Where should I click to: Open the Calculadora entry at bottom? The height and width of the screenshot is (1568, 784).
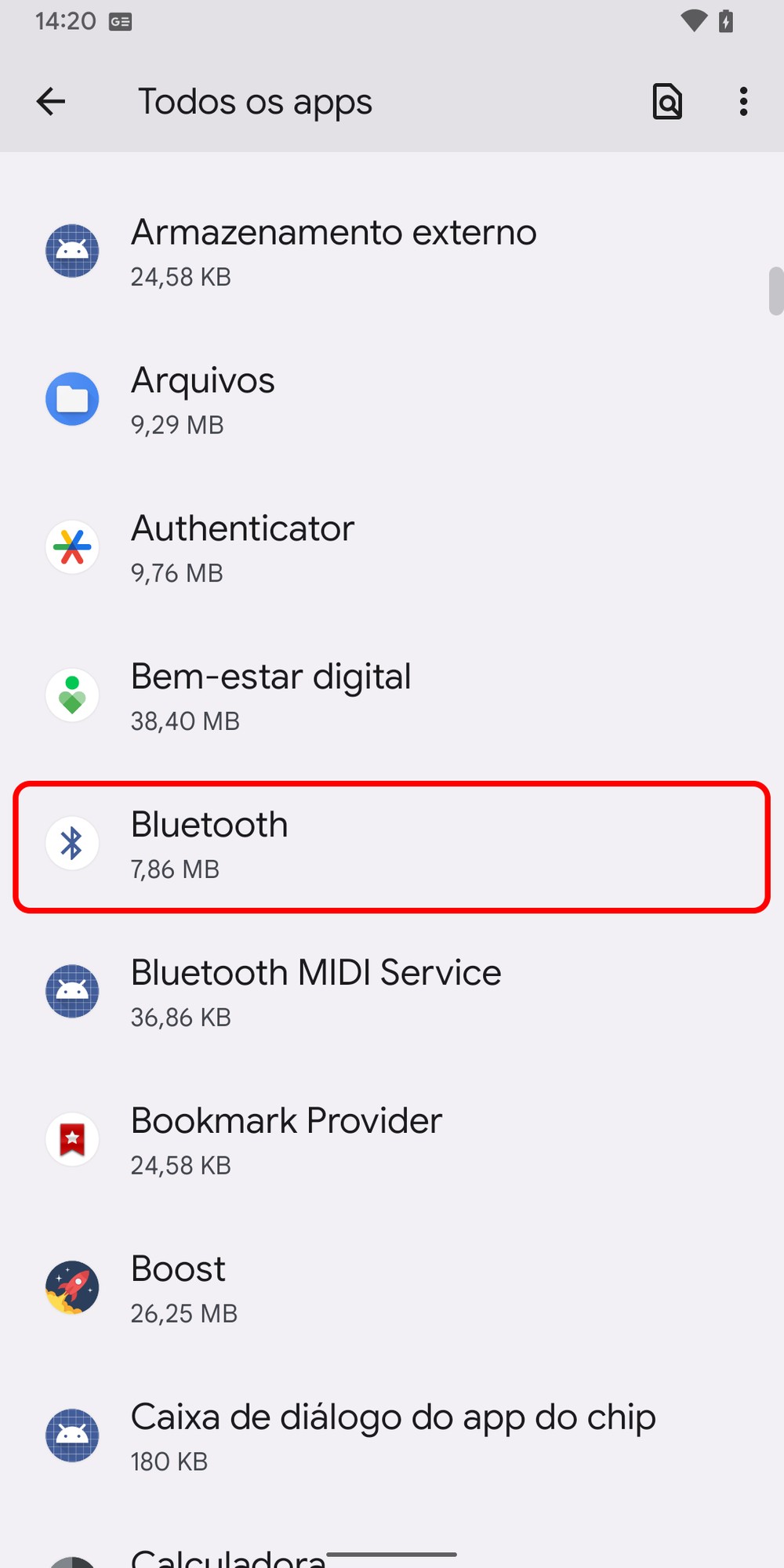pos(392,1552)
